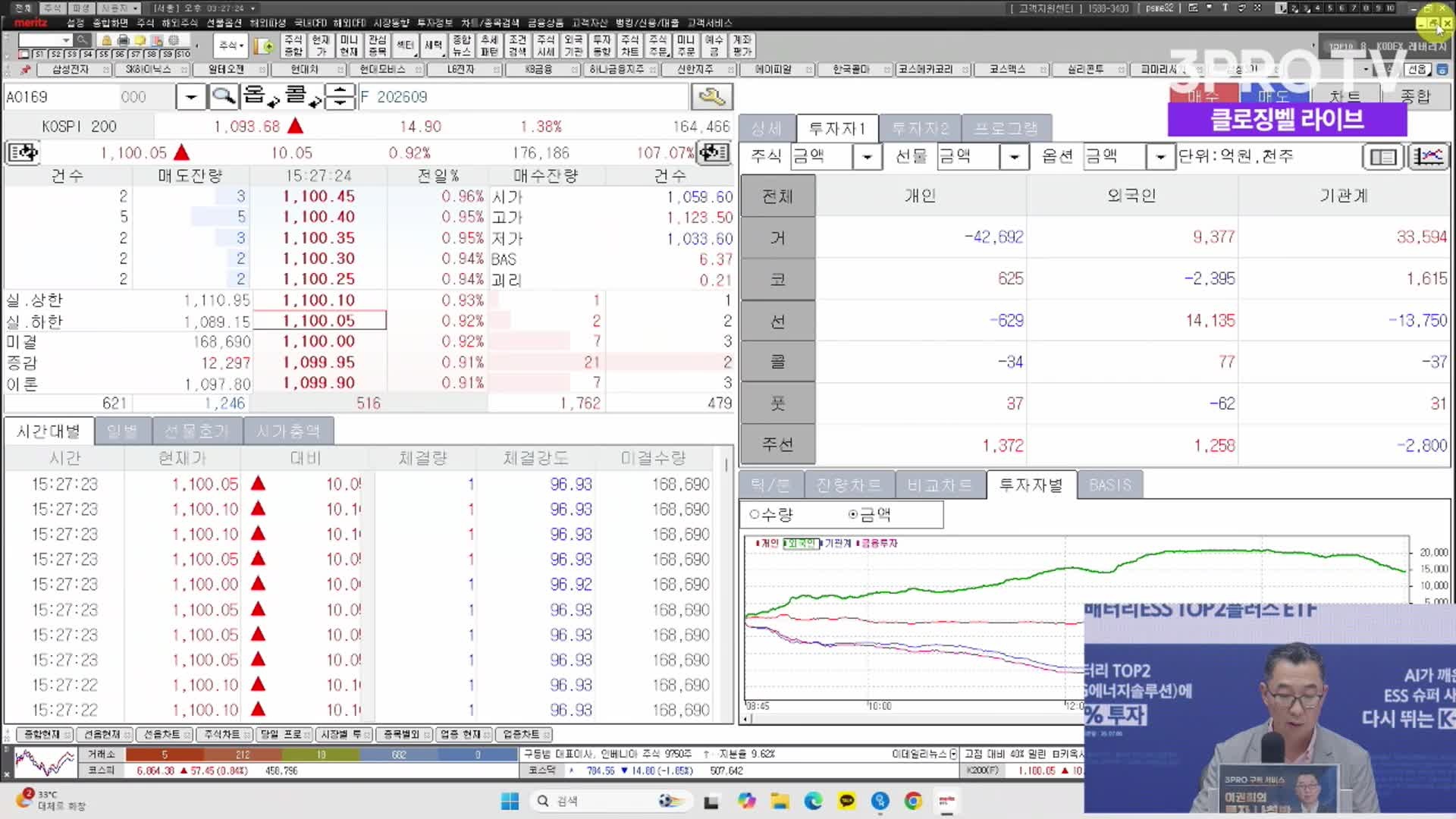Click the pin icon before 삼성전자 tab
The image size is (1456, 819).
pyautogui.click(x=25, y=69)
